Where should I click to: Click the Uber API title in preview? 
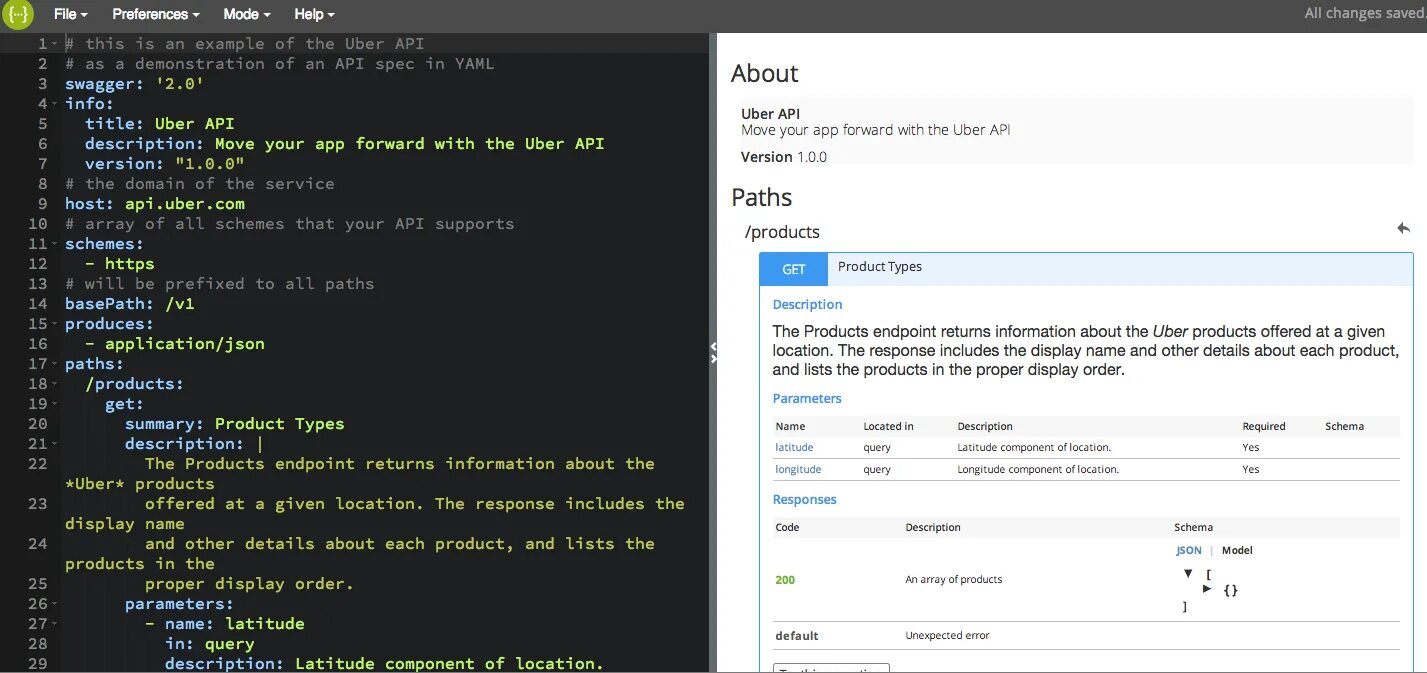click(770, 114)
